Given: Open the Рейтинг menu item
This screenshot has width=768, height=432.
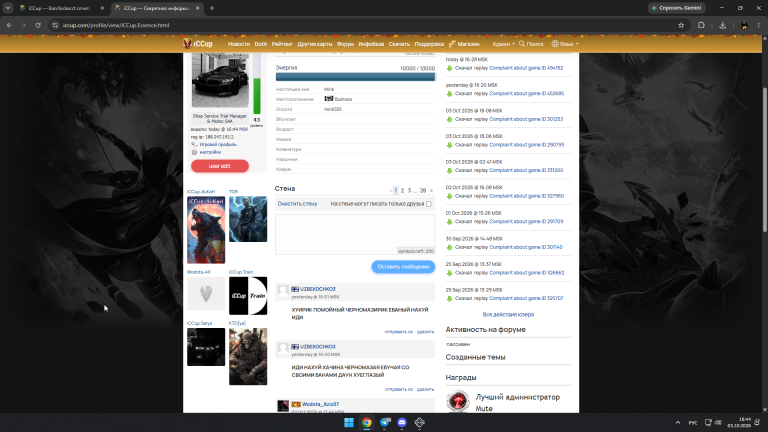Looking at the screenshot, I should (282, 44).
